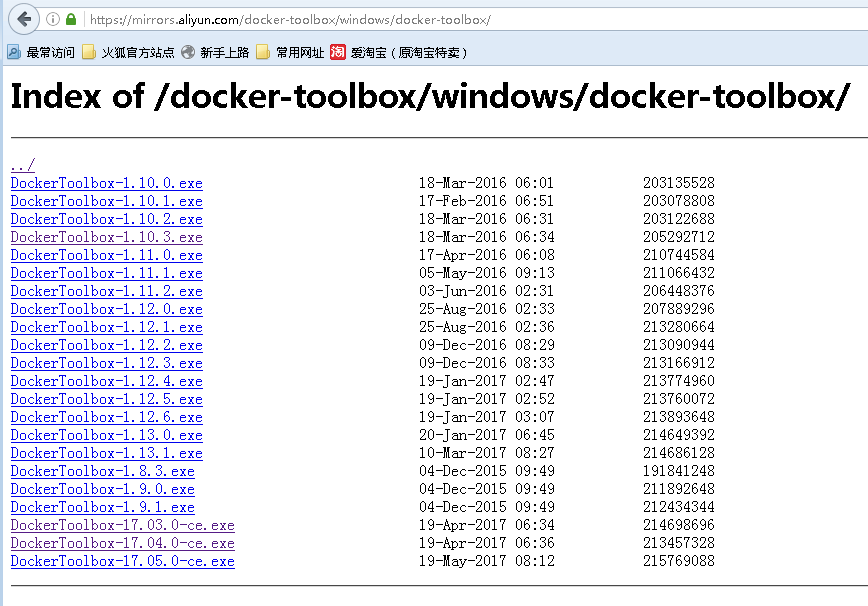Download DockerToolbox-1.8.3.exe
This screenshot has height=606, width=868.
(103, 471)
